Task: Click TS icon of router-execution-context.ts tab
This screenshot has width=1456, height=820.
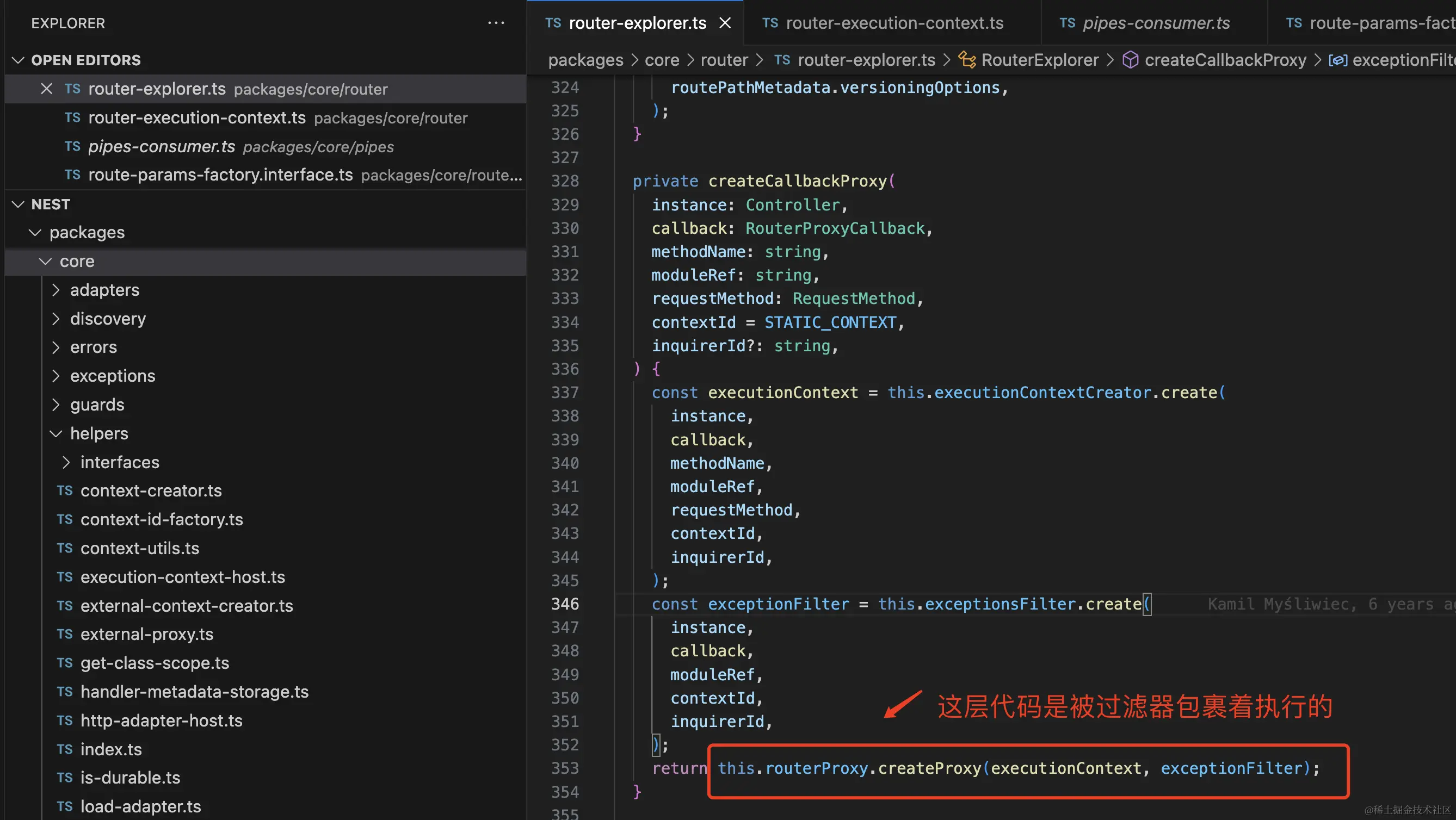Action: (x=770, y=23)
